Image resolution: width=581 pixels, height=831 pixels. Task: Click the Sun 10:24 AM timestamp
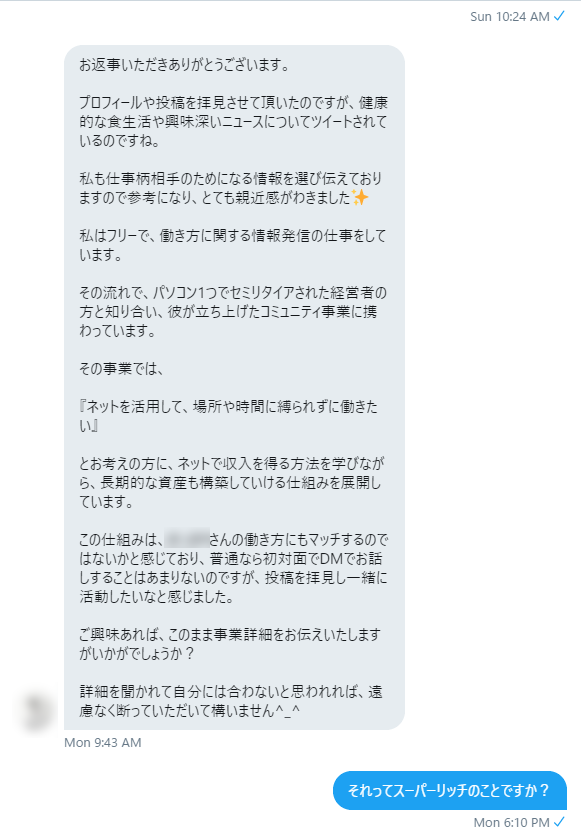(x=509, y=16)
